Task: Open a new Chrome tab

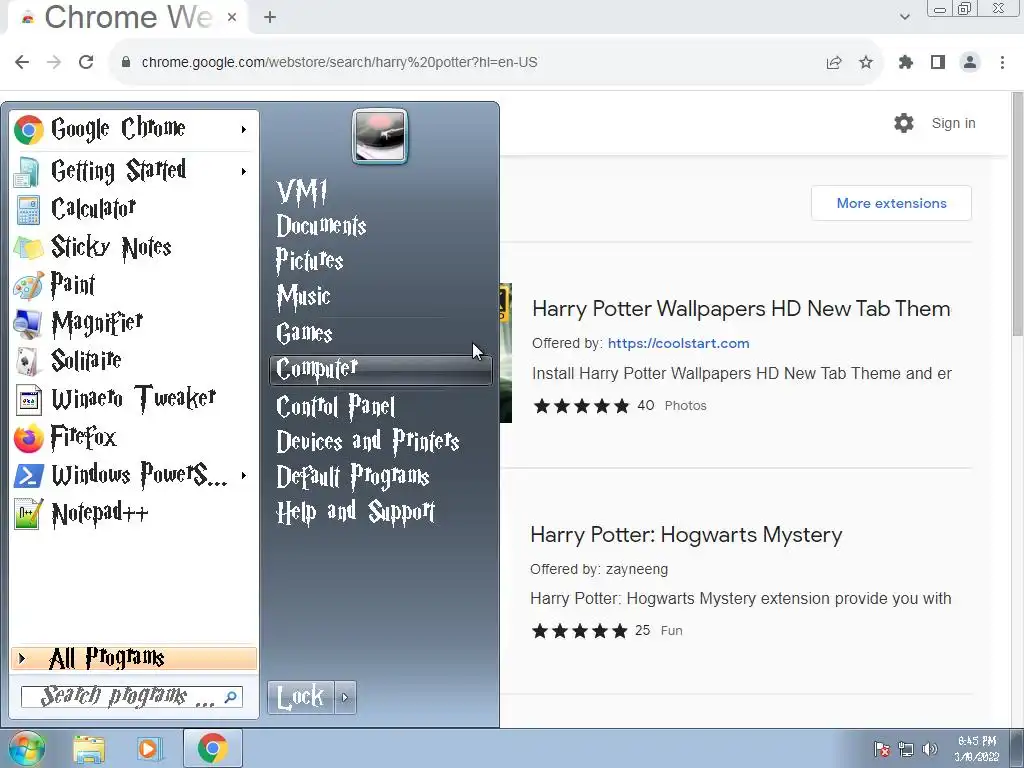Action: [x=270, y=18]
